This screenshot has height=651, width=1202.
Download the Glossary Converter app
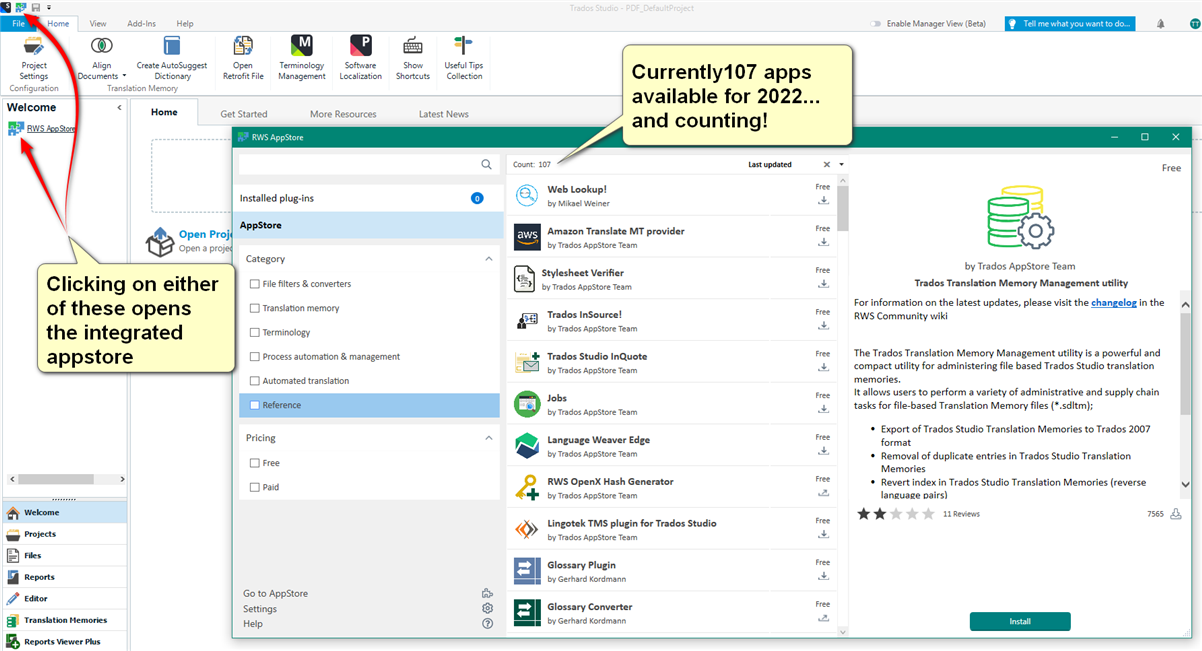823,617
